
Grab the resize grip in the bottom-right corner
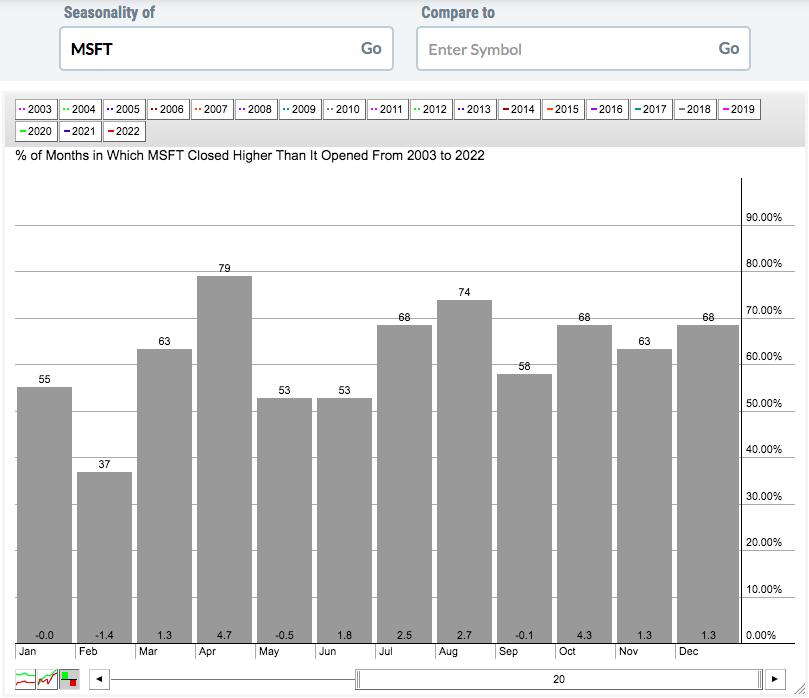point(800,689)
